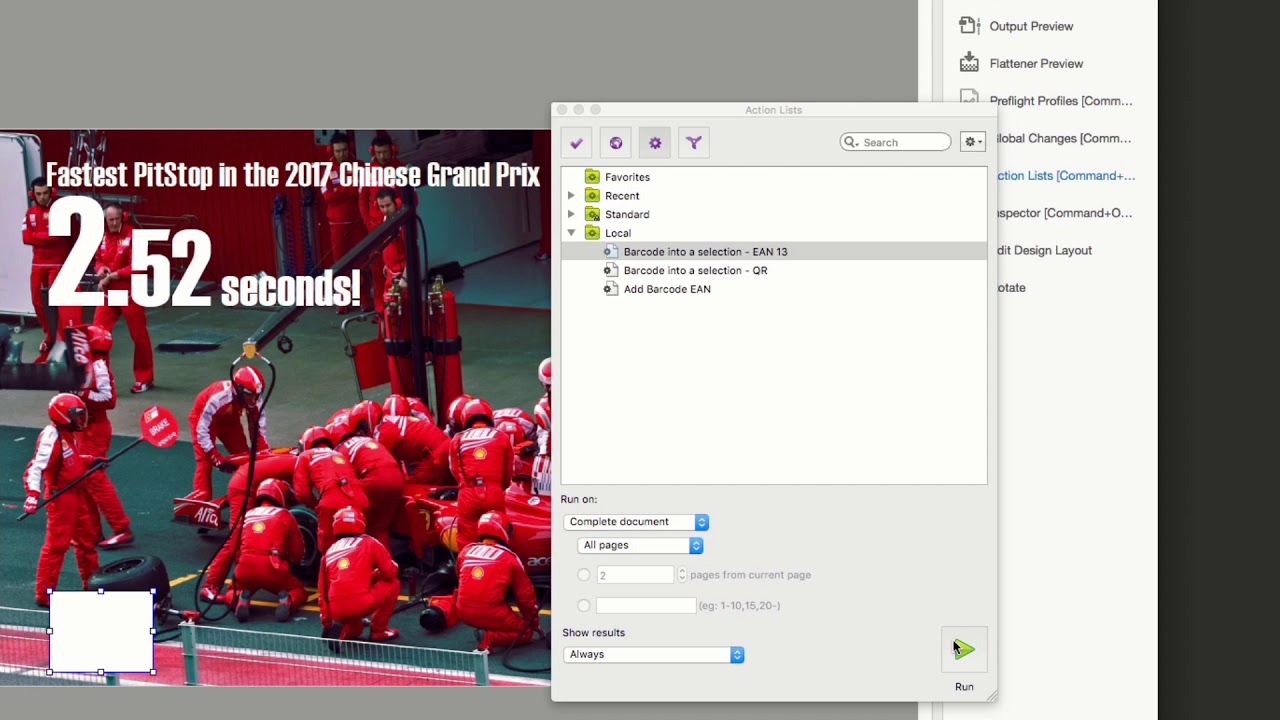Open the Complete document dropdown
Image resolution: width=1280 pixels, height=720 pixels.
pyautogui.click(x=636, y=522)
